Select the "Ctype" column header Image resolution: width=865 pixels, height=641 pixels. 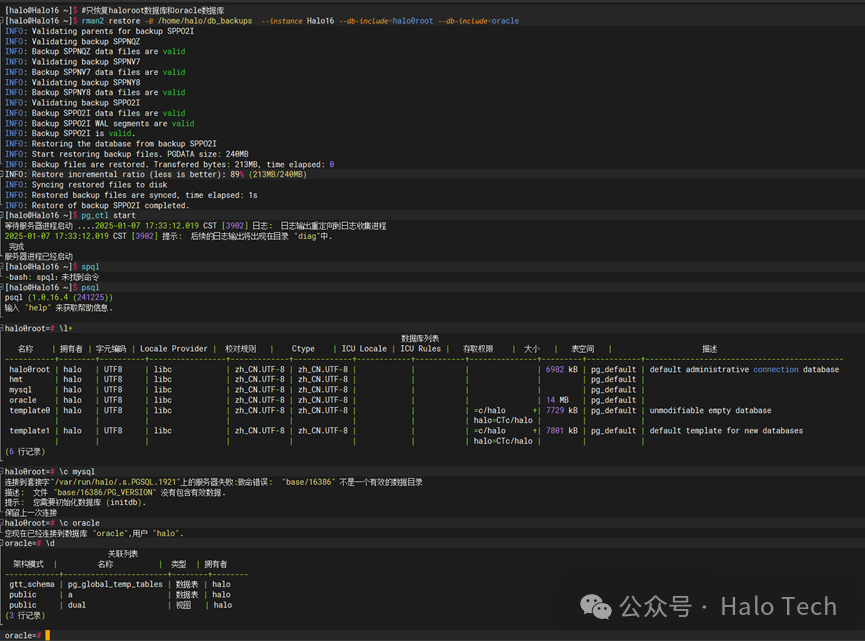[303, 349]
